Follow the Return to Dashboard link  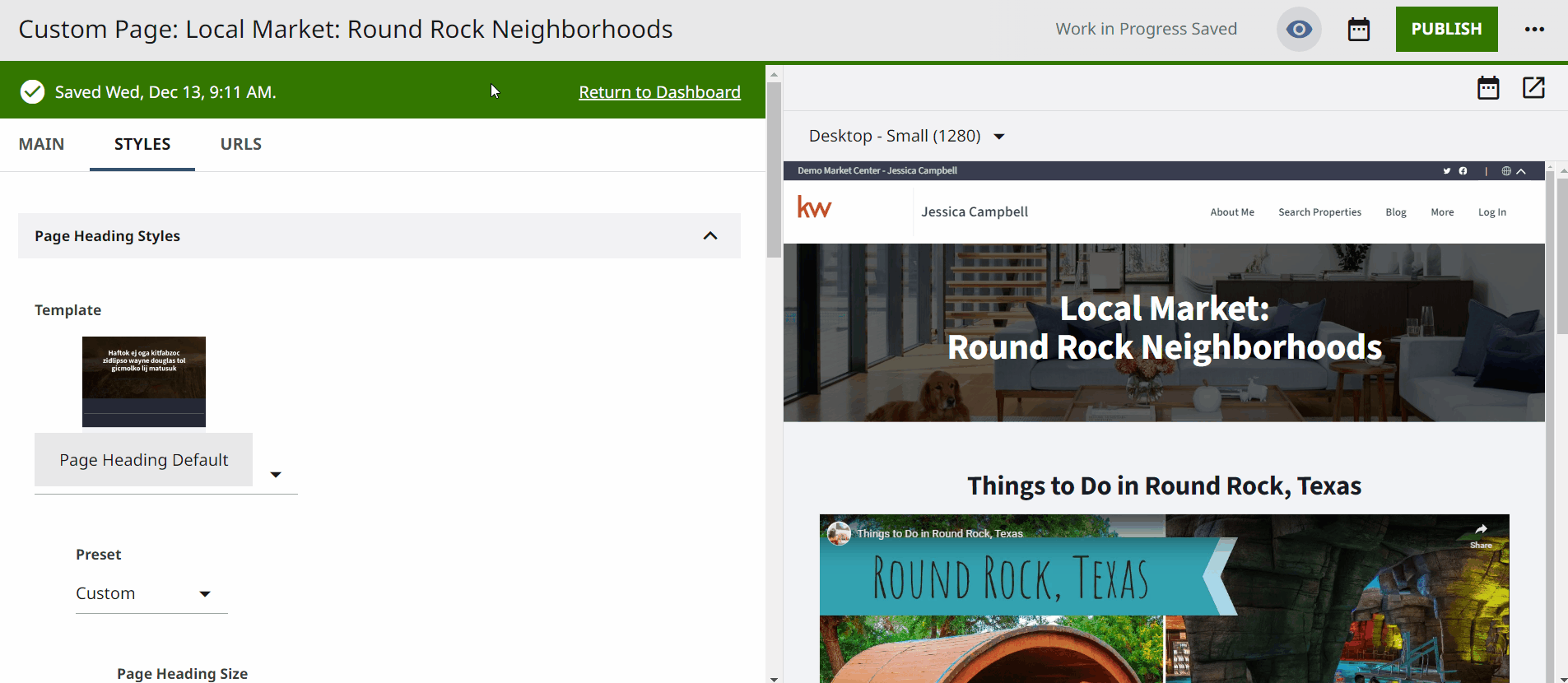point(659,92)
